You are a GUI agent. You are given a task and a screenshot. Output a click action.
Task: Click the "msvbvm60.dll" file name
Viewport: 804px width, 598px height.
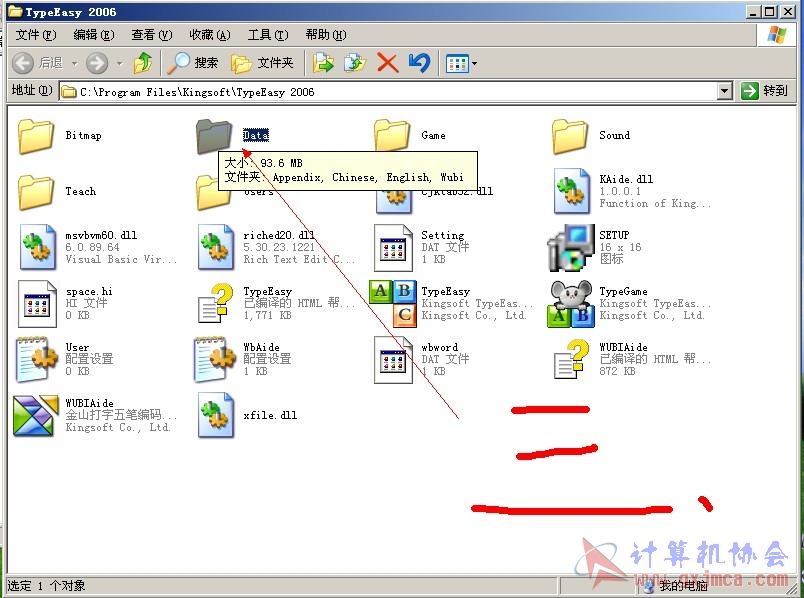point(101,235)
